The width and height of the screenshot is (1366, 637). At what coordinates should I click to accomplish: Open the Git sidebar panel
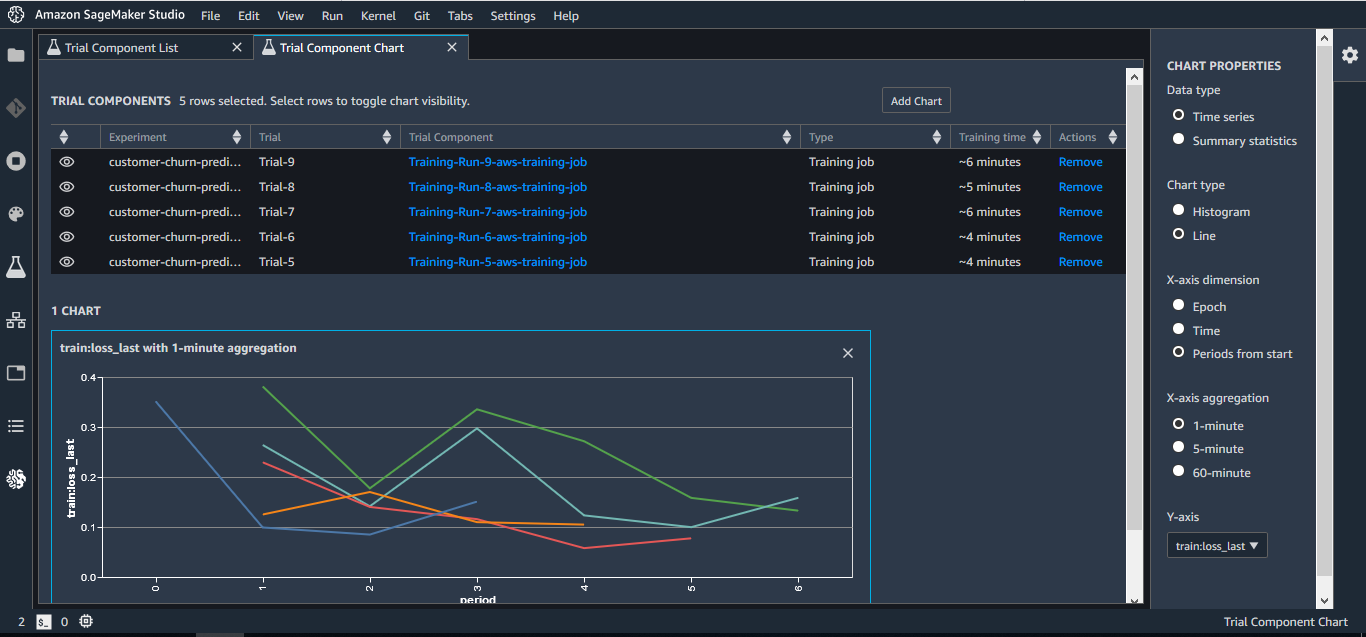(16, 108)
